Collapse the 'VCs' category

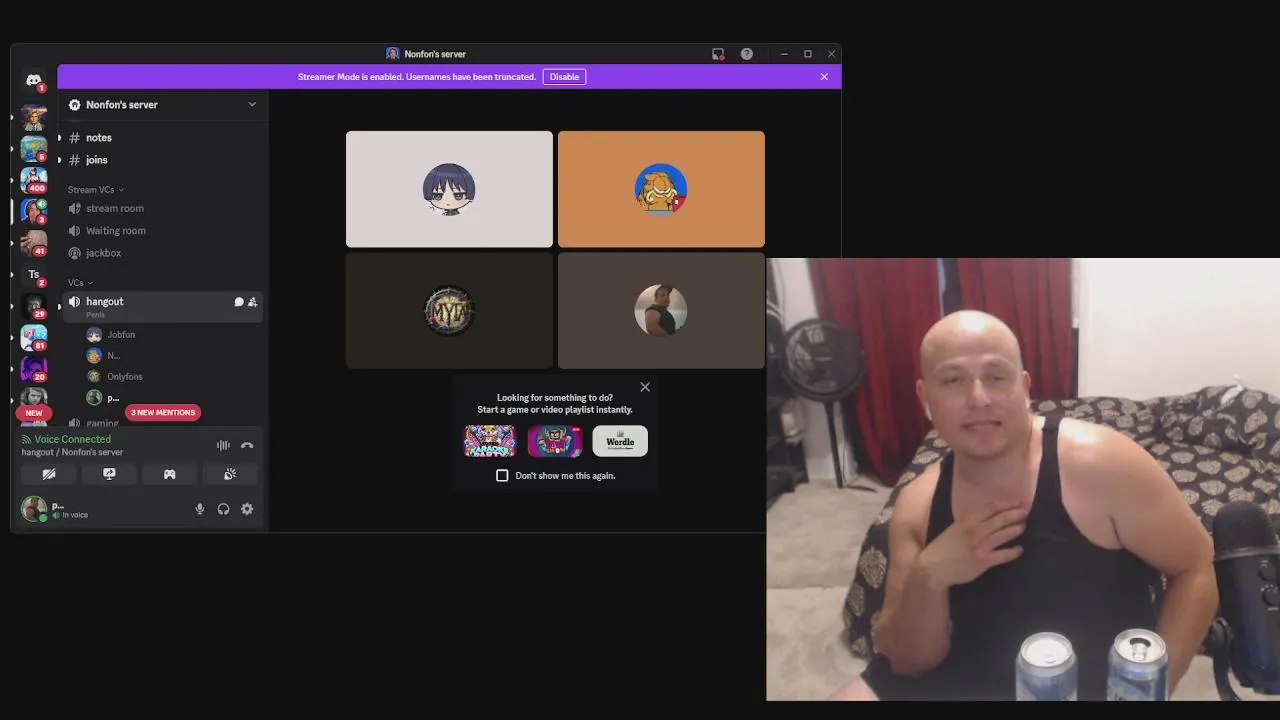80,283
